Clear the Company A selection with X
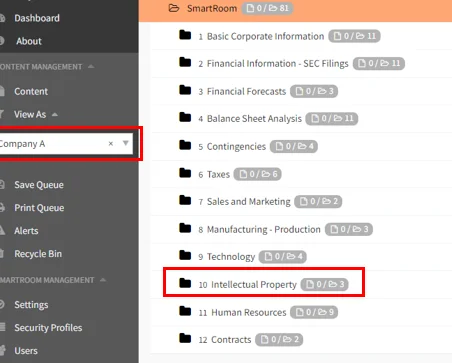 point(111,144)
